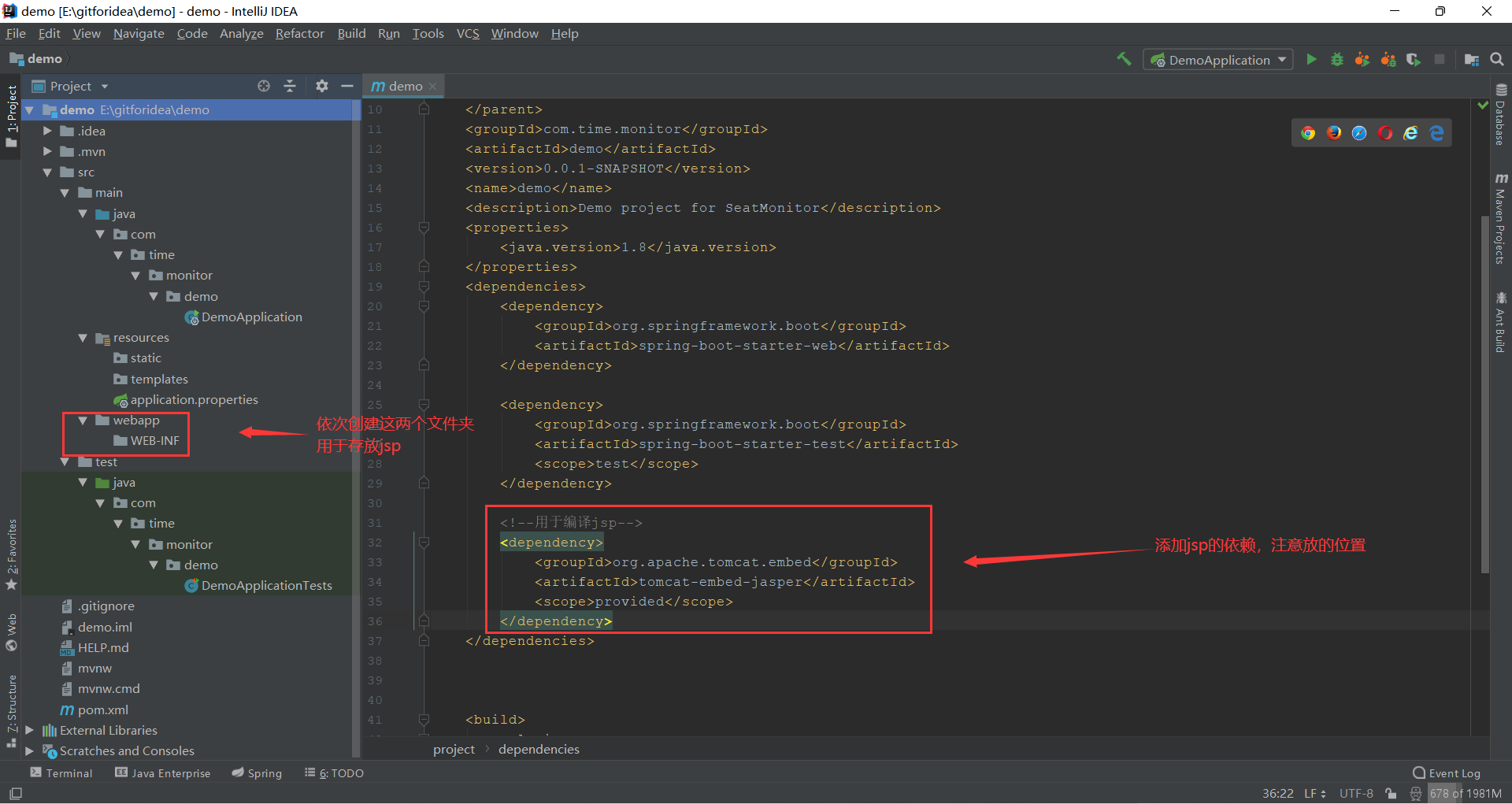Preview file in Internet Explorer
Screen dimensions: 1512x804
click(x=1410, y=133)
